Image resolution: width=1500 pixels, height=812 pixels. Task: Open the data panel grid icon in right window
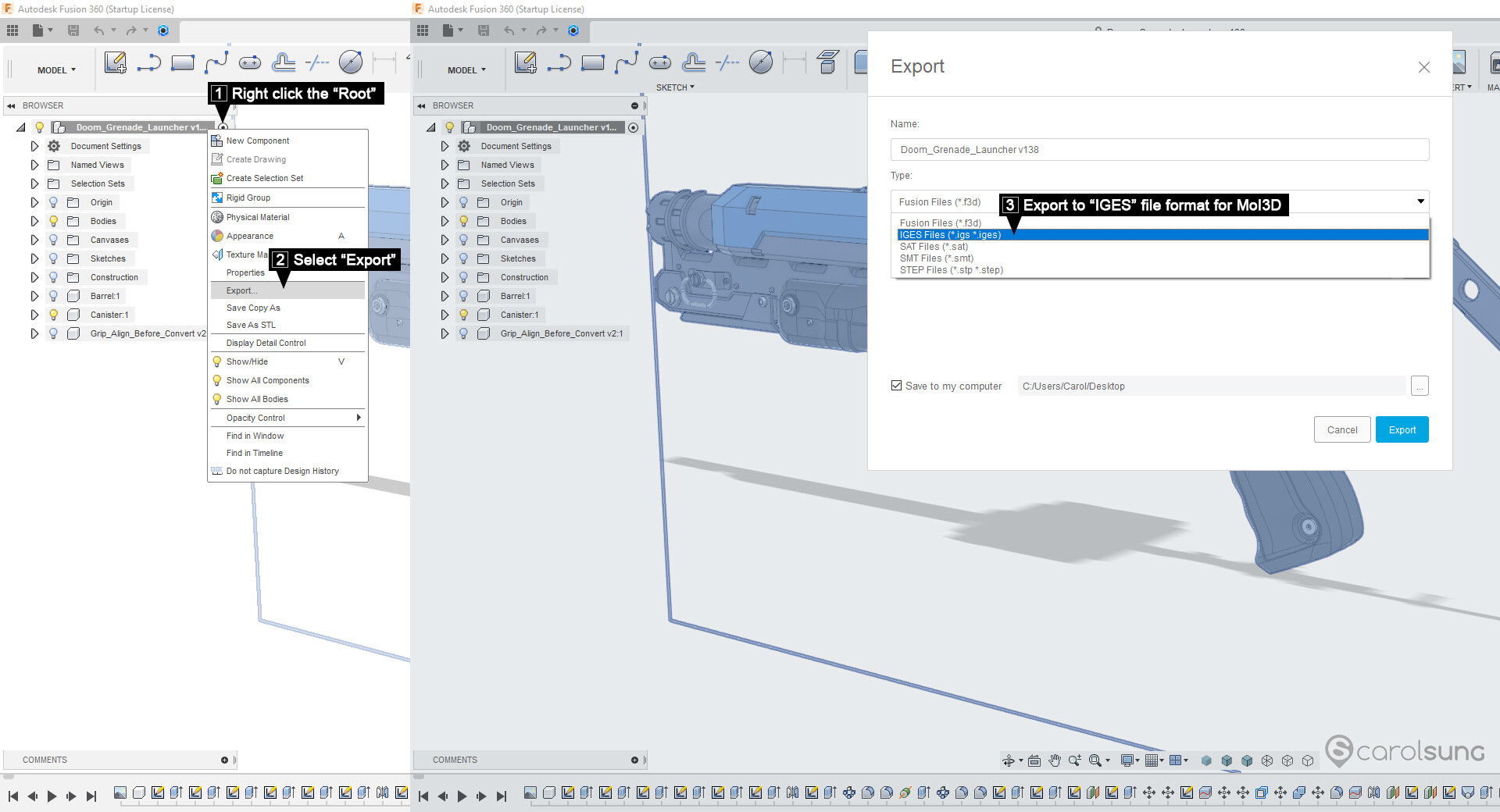click(x=423, y=30)
